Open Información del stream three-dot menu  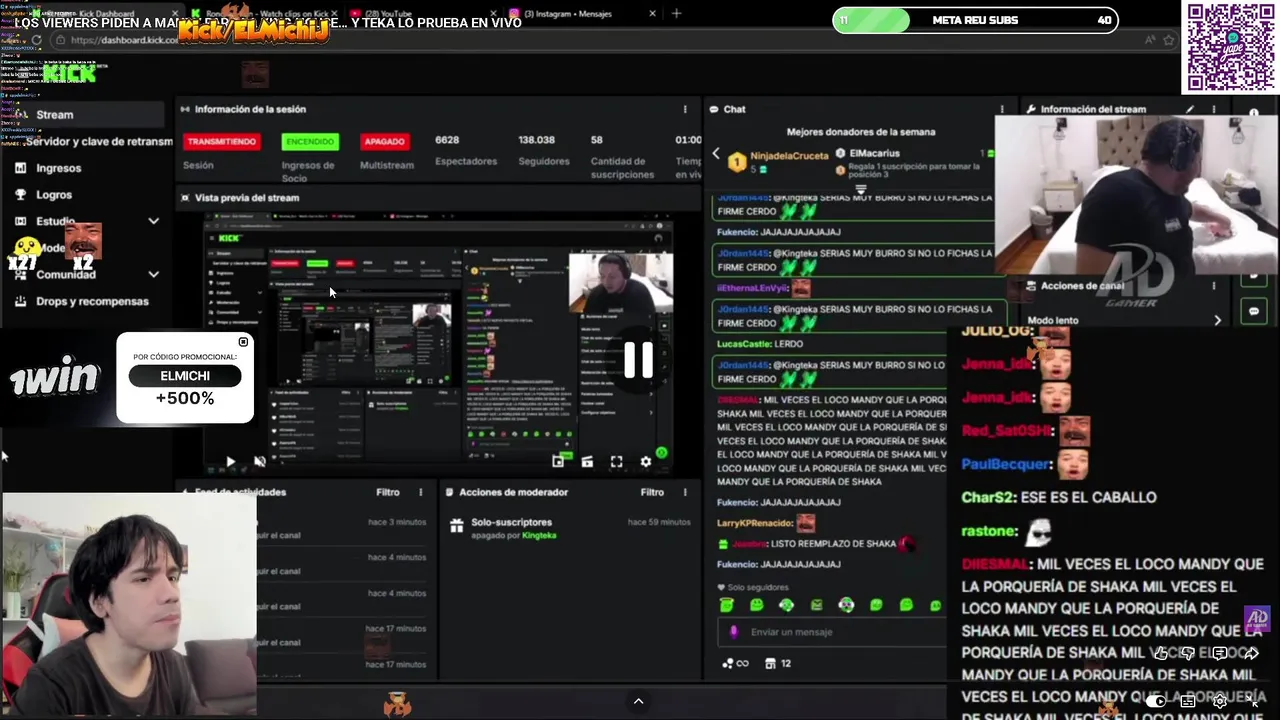pos(1214,109)
